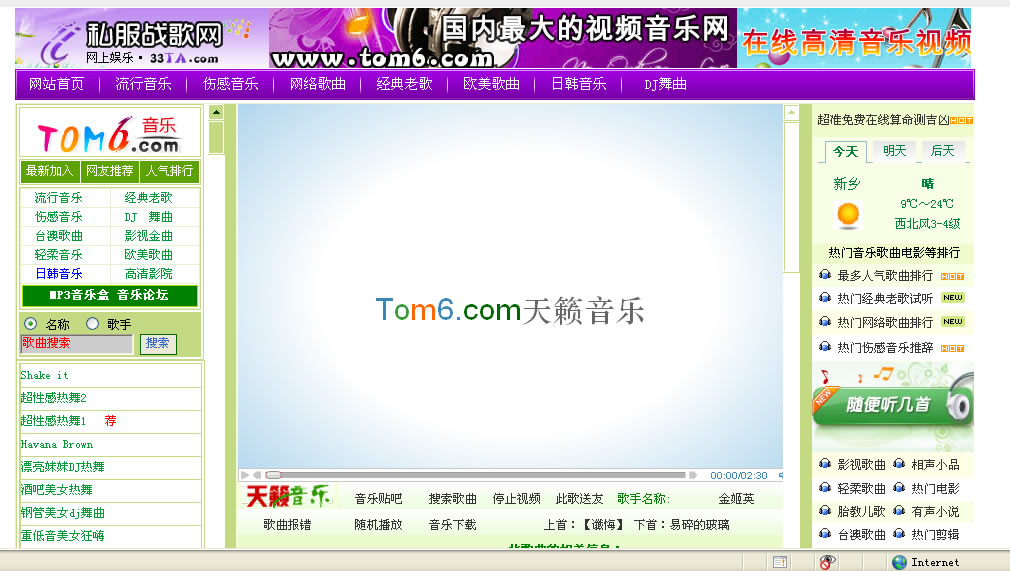Open the 在线高清音乐视频 banner
1010x571 pixels.
pyautogui.click(x=854, y=38)
